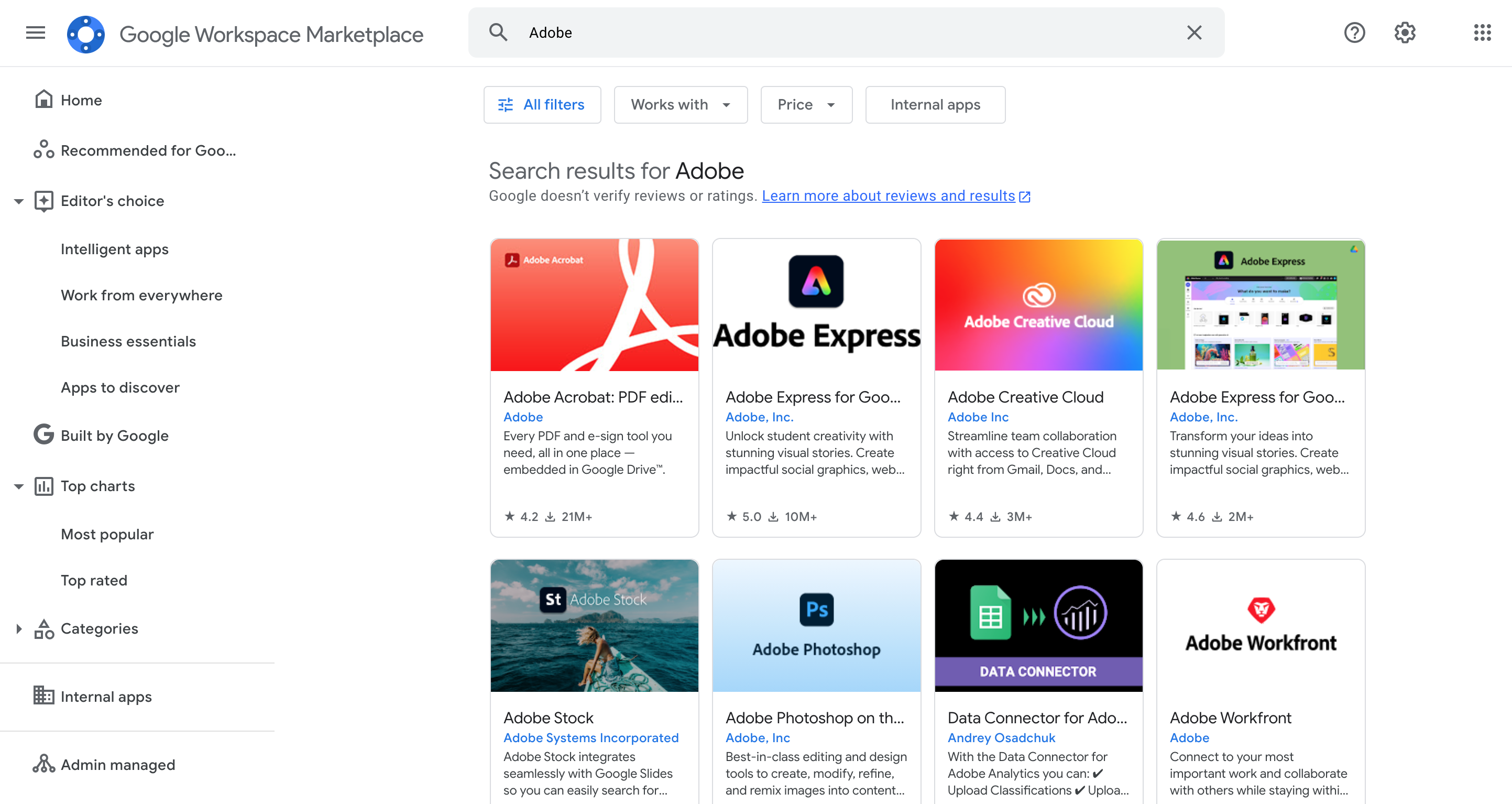Screen dimensions: 1512x804
Task: Click Adobe Photoshop on th... title
Action: (x=814, y=718)
